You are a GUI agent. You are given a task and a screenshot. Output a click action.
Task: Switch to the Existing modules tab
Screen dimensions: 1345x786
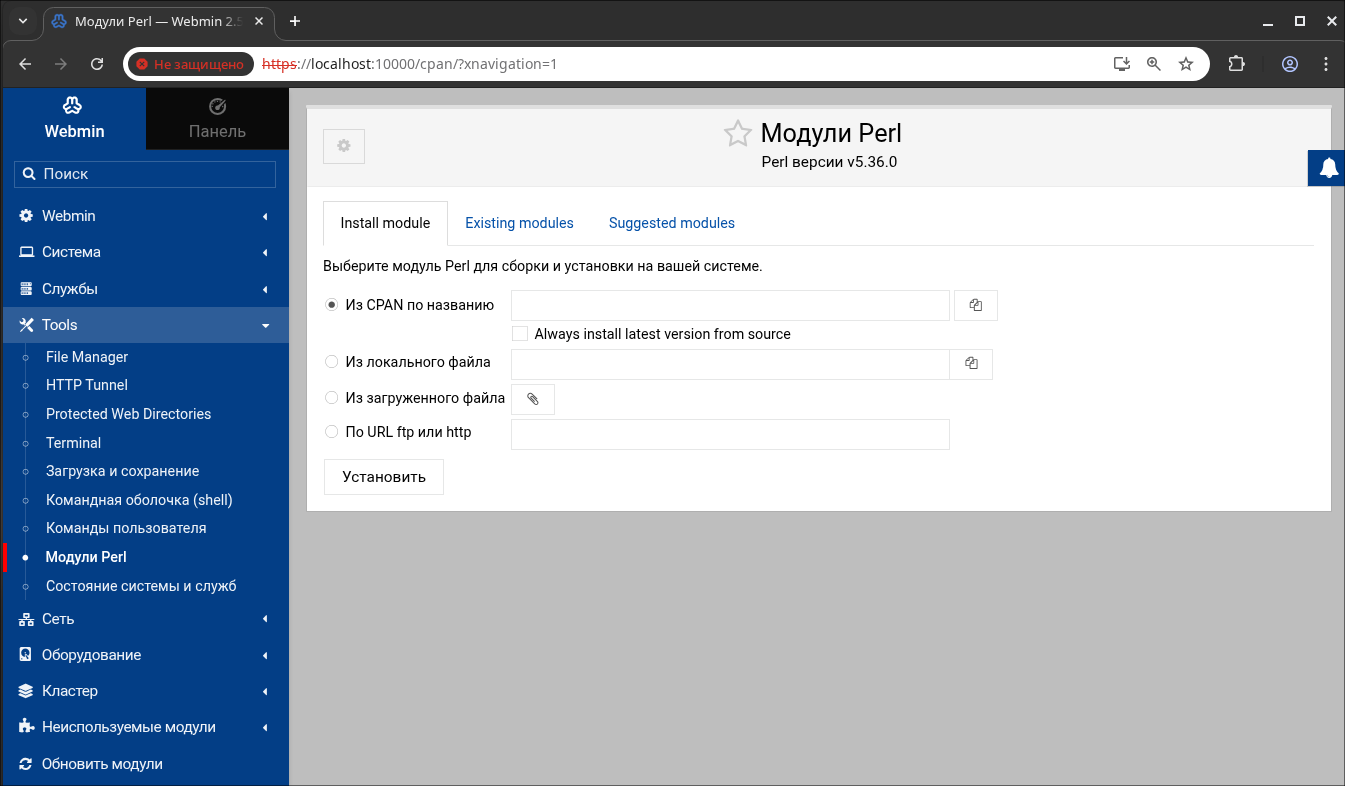519,223
